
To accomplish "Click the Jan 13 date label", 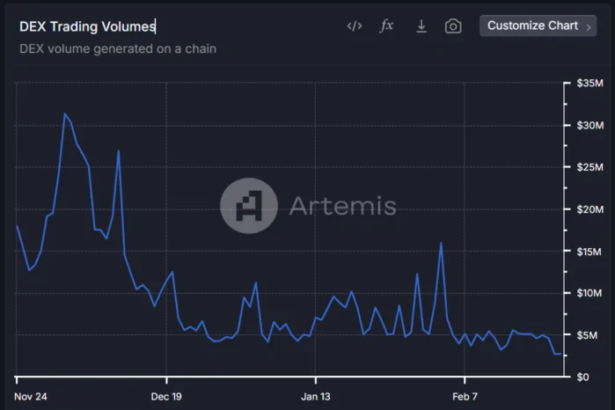I will coord(315,397).
